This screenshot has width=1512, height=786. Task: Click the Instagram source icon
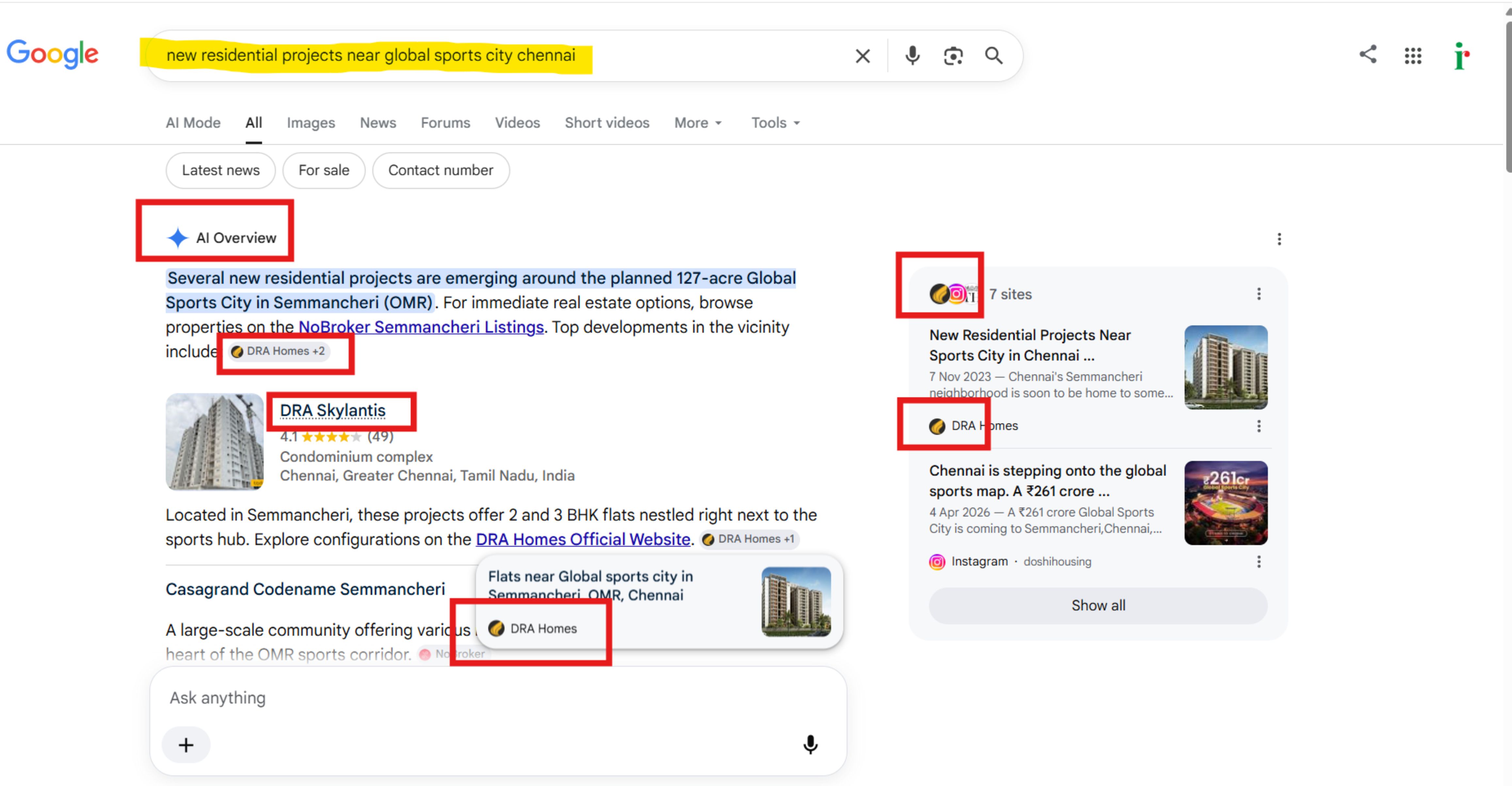[x=937, y=562]
